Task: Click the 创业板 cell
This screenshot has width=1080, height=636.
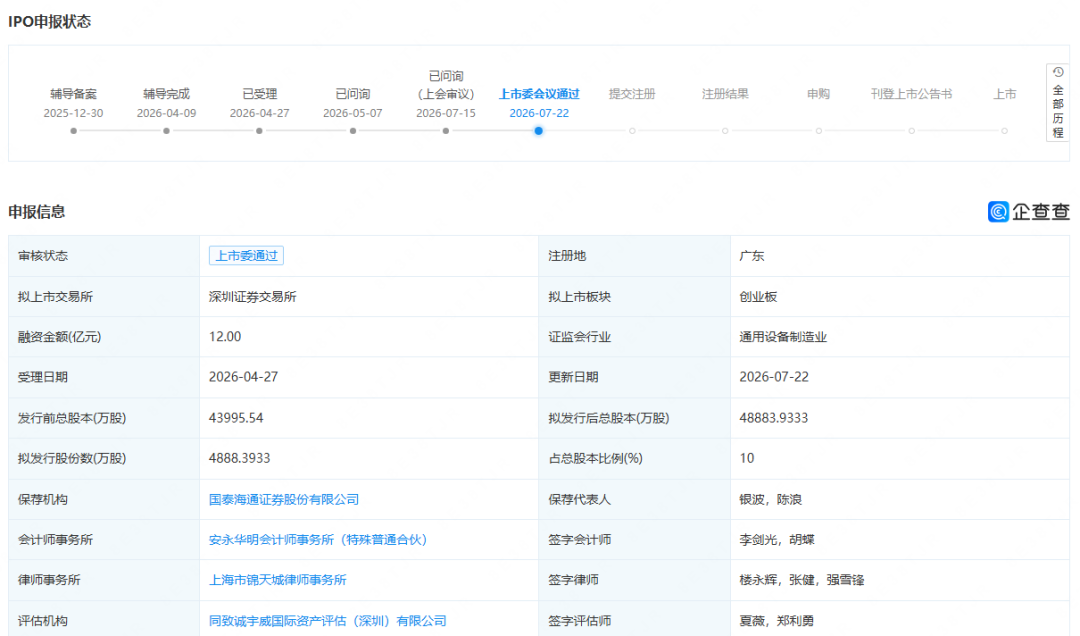Action: tap(758, 297)
